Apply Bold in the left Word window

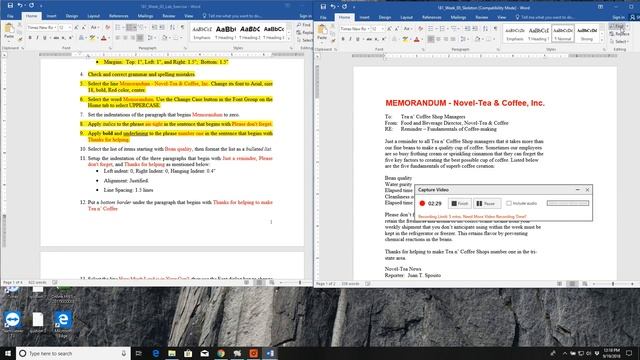click(x=30, y=38)
